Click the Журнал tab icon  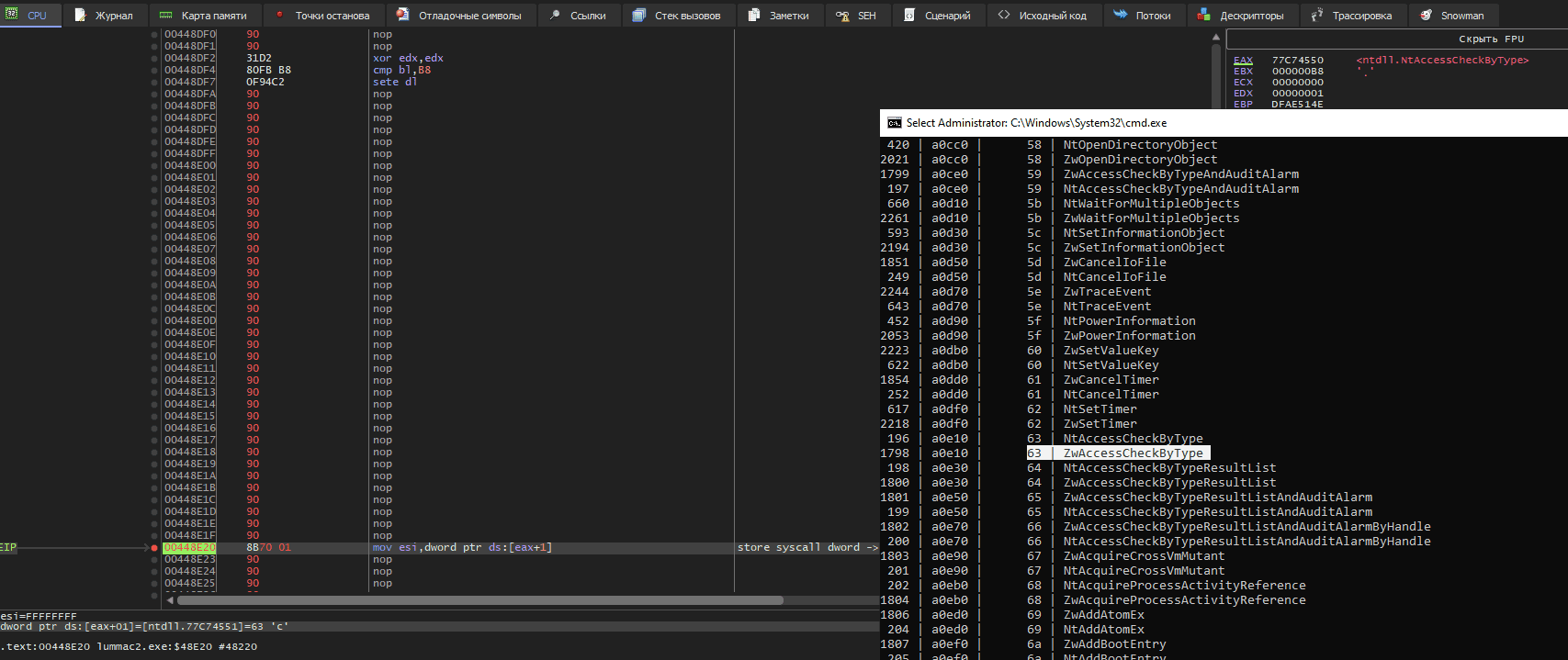pyautogui.click(x=80, y=15)
